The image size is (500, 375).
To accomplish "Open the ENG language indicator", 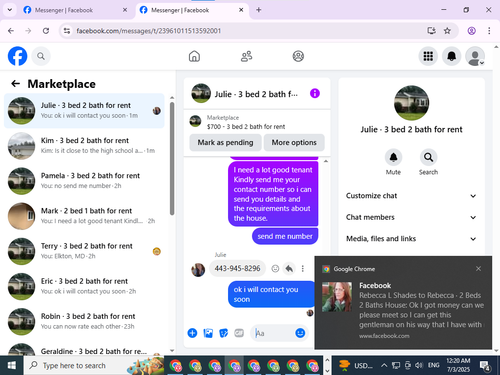I will 433,366.
